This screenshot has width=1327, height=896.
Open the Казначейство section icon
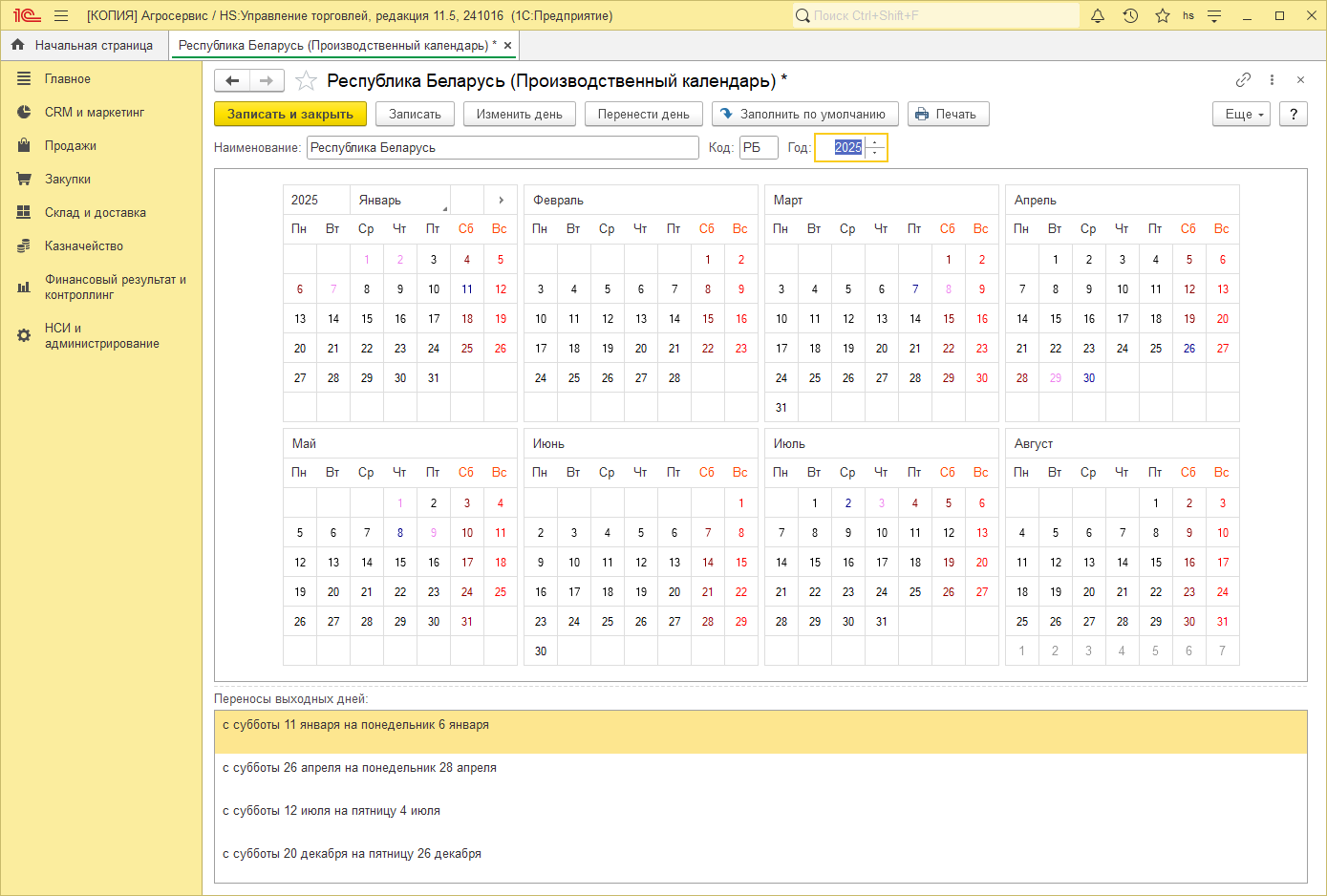pyautogui.click(x=23, y=245)
